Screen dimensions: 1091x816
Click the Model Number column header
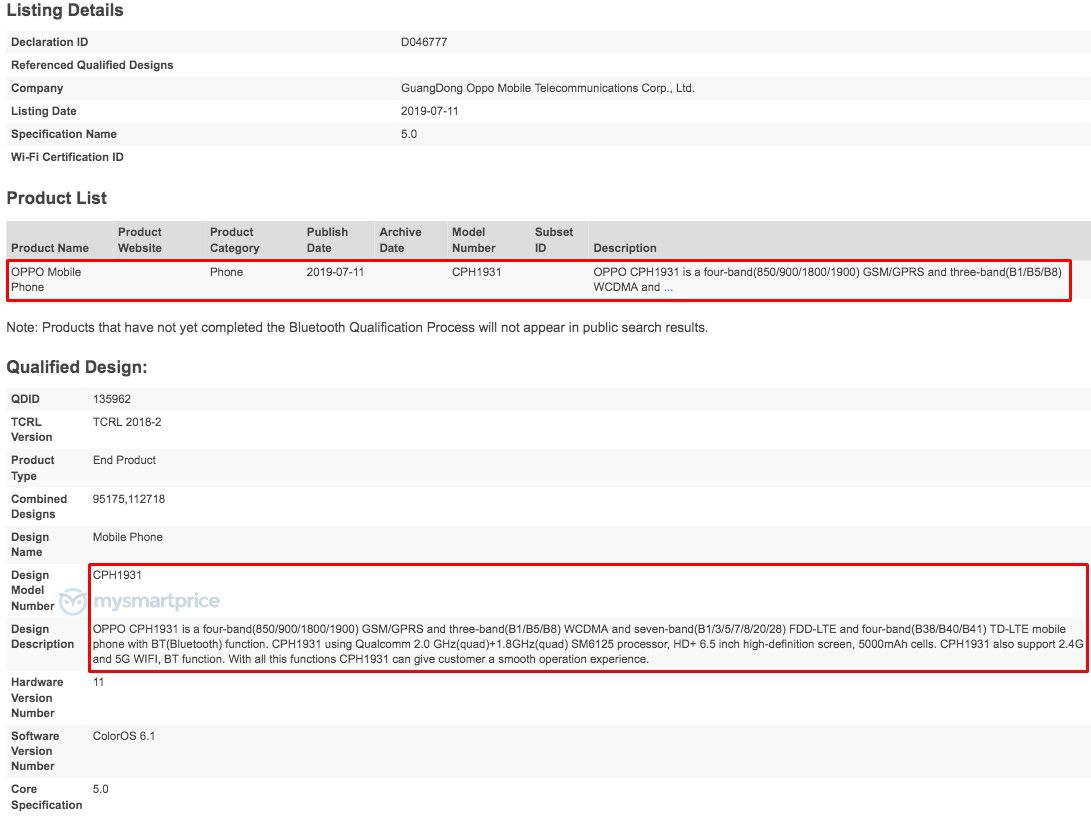pos(474,240)
